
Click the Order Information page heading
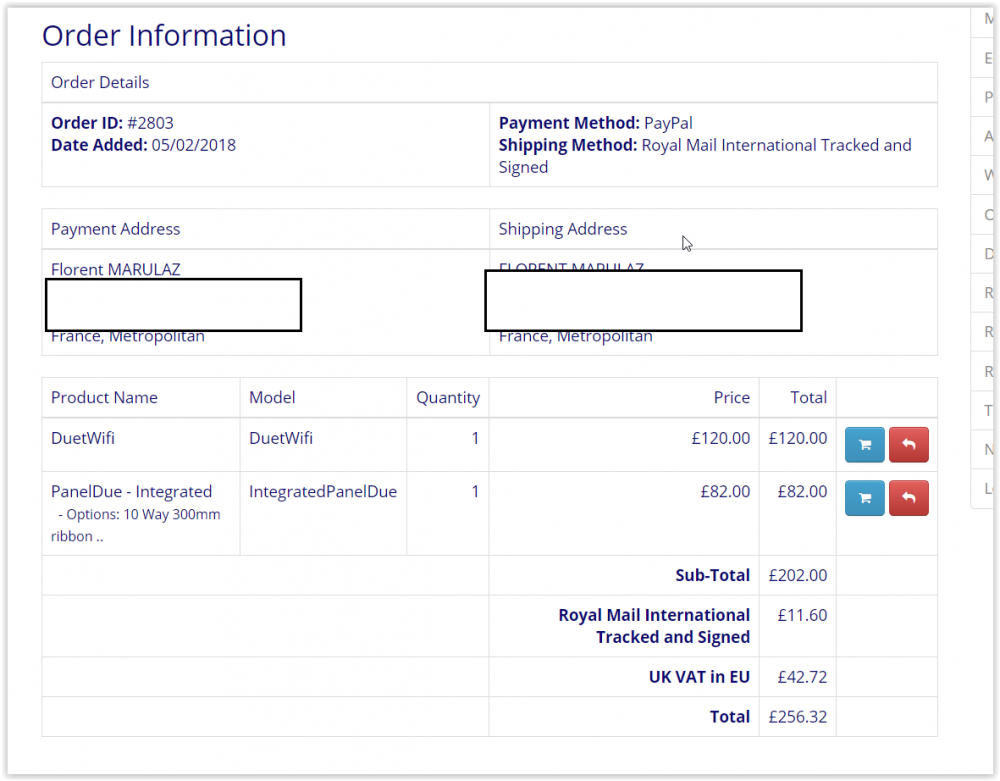(x=164, y=36)
